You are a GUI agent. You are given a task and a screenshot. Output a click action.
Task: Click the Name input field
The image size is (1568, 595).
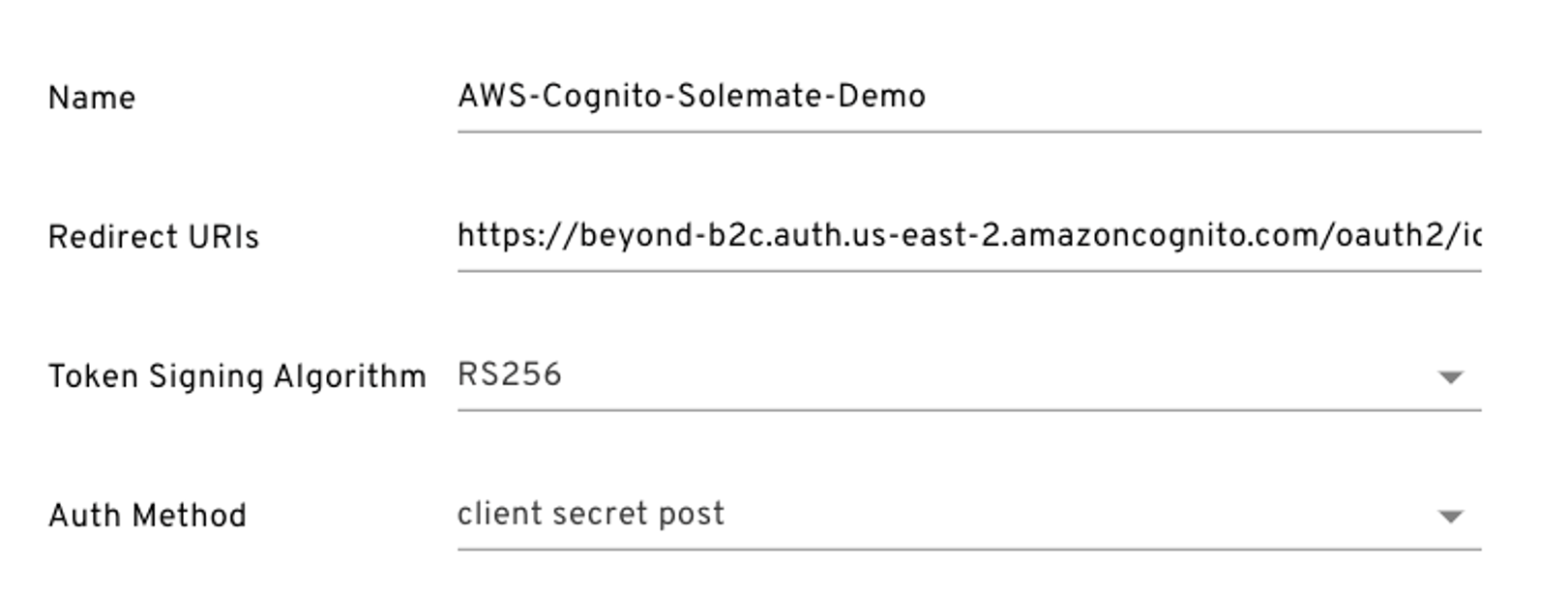(967, 97)
